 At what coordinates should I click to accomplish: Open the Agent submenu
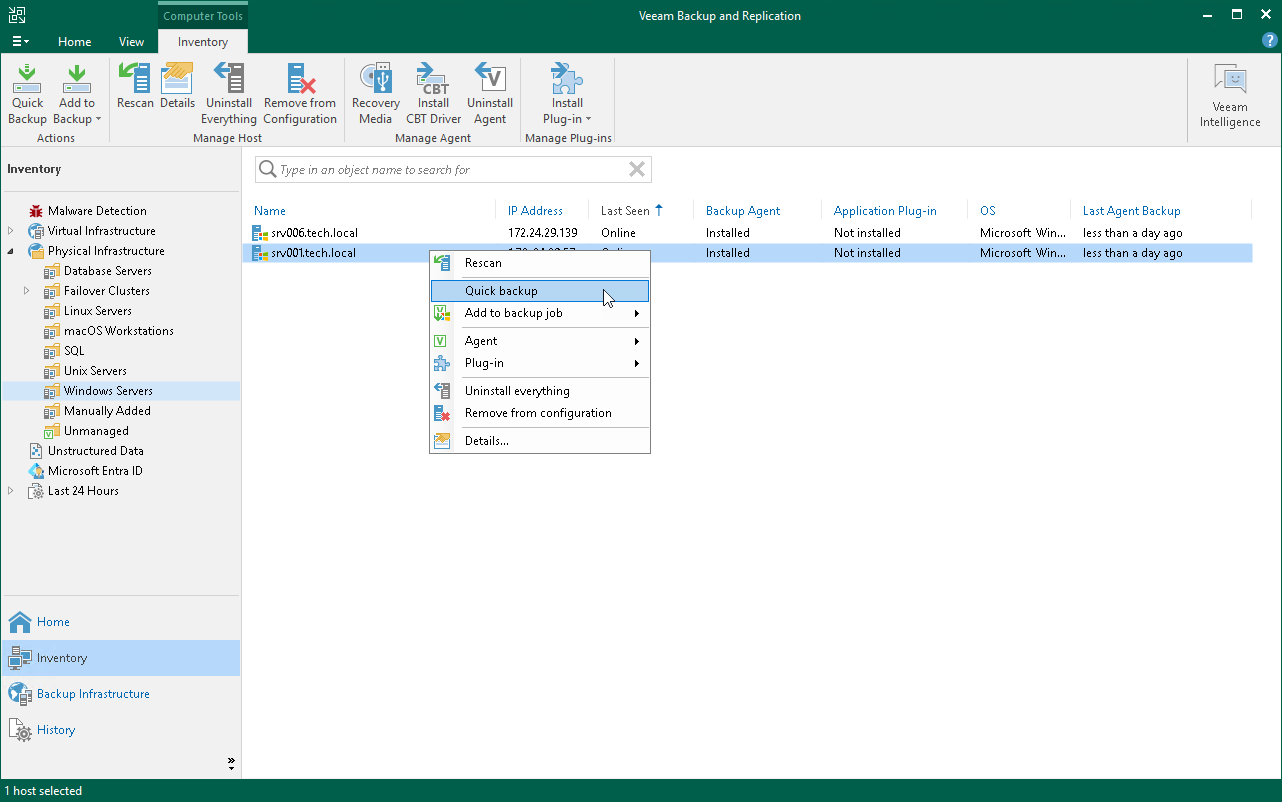(x=540, y=341)
